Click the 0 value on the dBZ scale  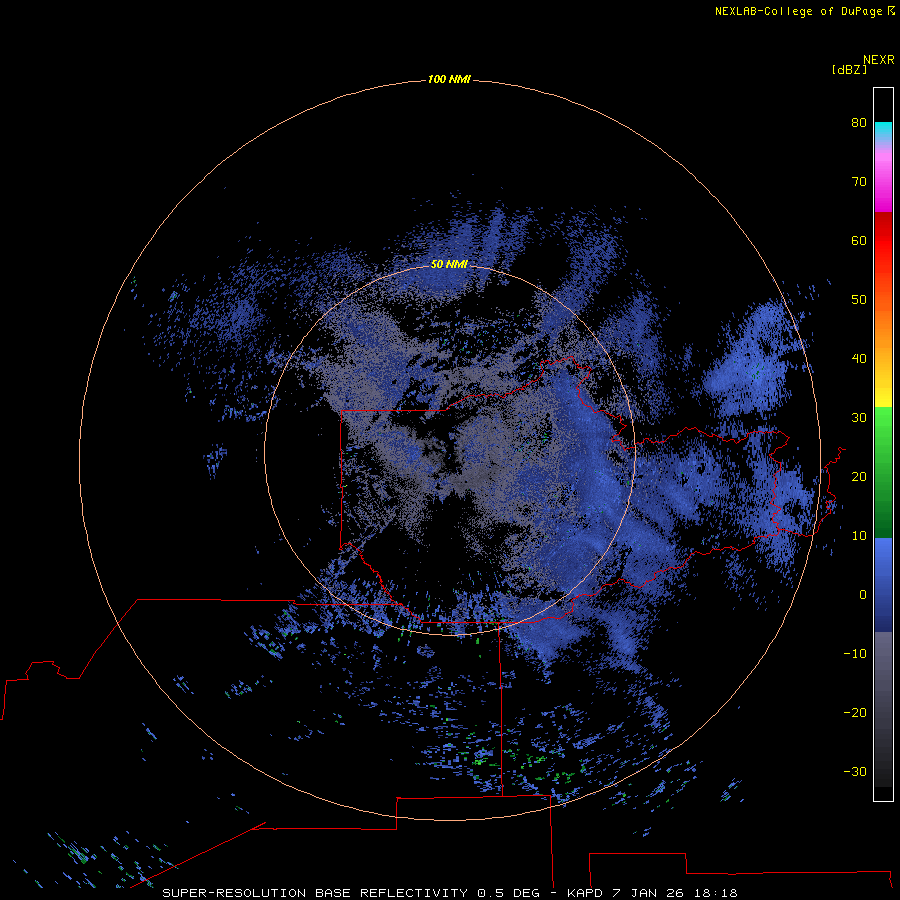click(863, 595)
